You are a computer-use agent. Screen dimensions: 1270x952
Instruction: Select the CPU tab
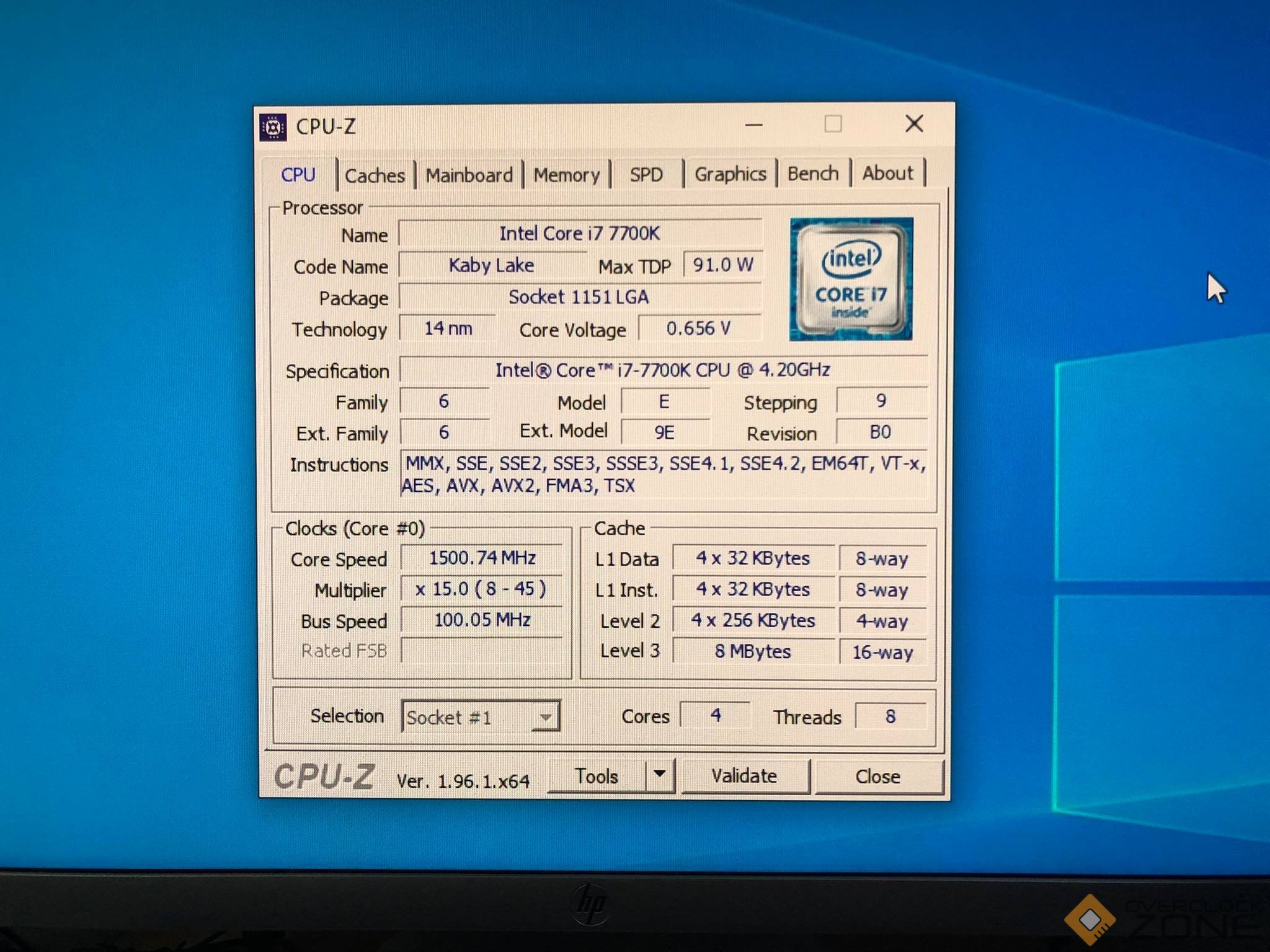(298, 175)
